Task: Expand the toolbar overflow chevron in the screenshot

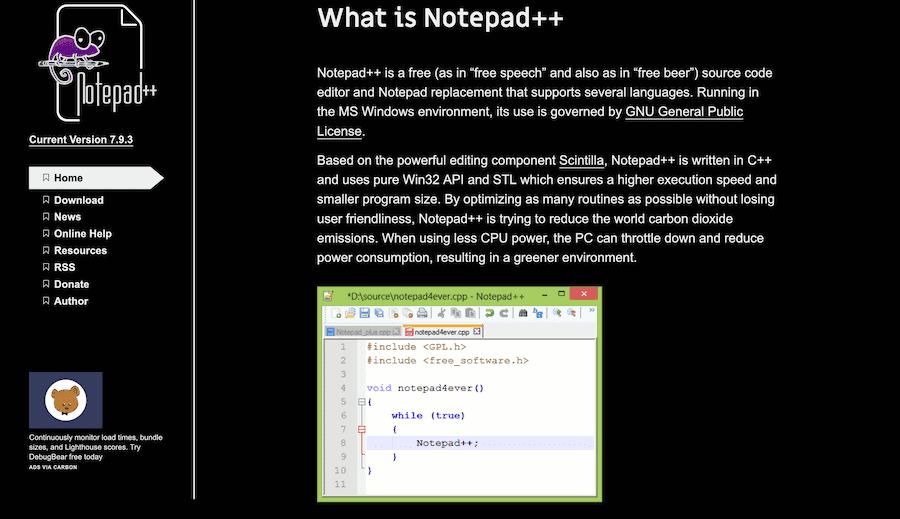Action: pyautogui.click(x=591, y=312)
